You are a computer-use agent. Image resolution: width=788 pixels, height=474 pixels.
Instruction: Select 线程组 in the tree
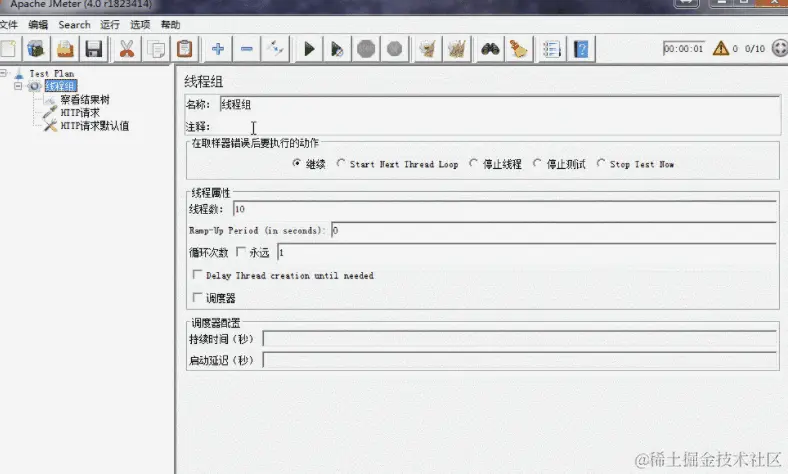[61, 86]
